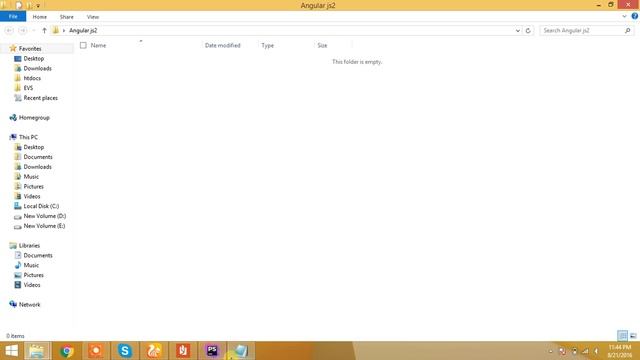640x360 pixels.
Task: Open Videos under Libraries
Action: coord(31,285)
